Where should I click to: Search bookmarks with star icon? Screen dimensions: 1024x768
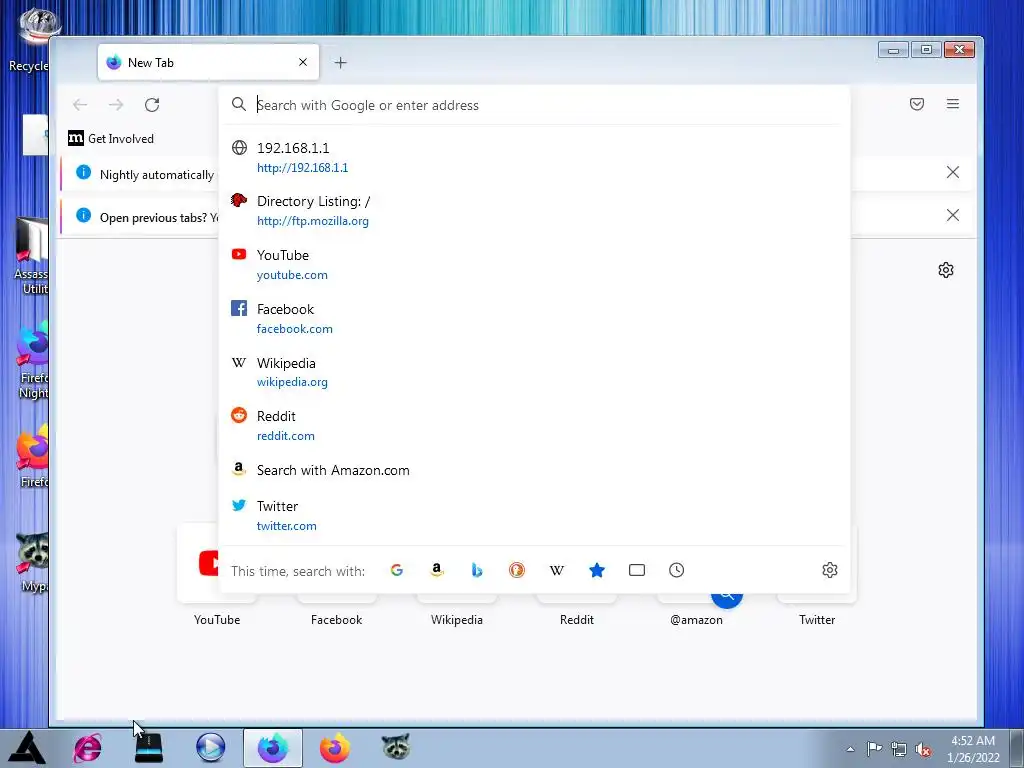tap(597, 570)
